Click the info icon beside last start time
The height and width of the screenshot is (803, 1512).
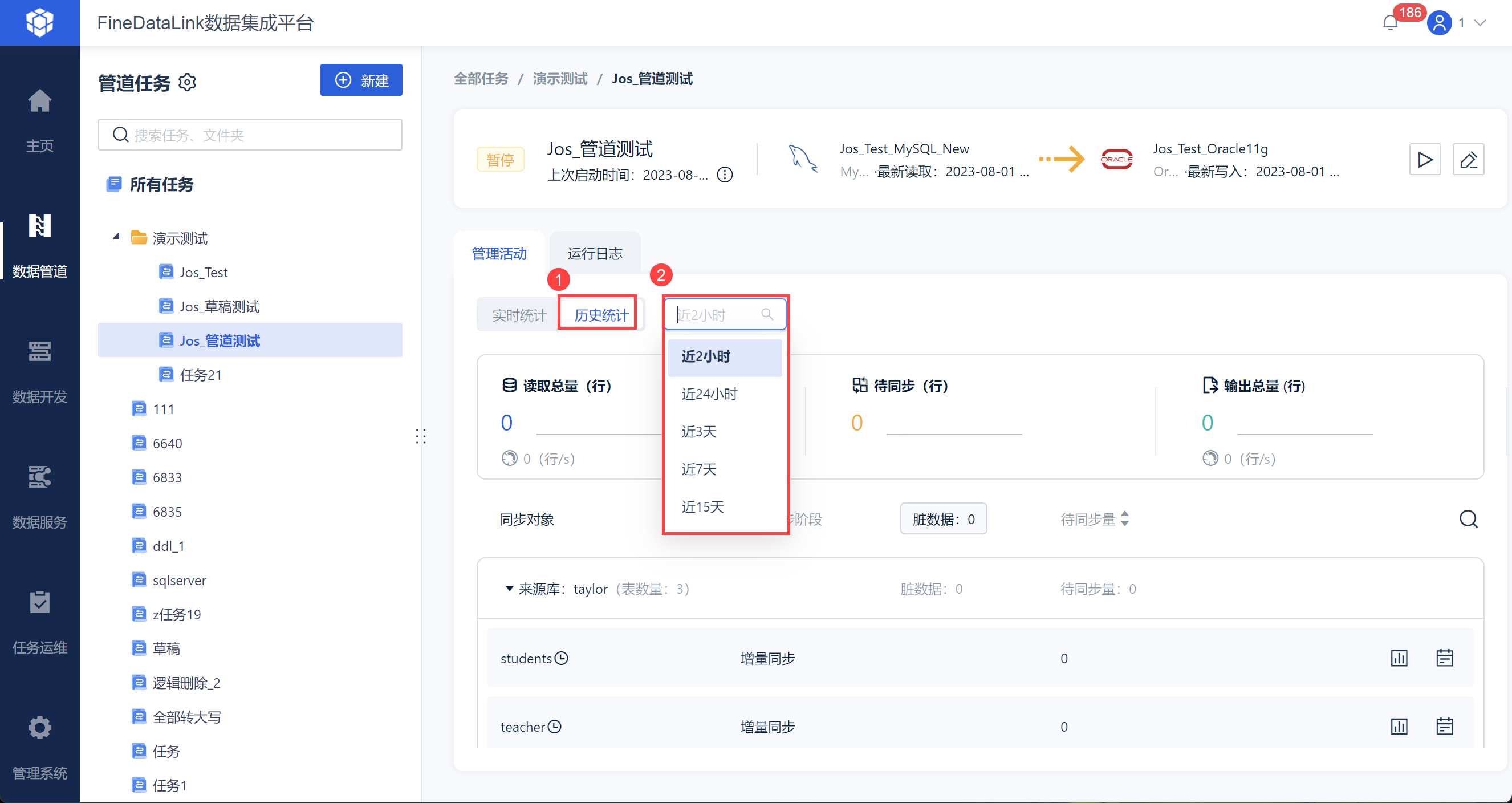click(x=725, y=175)
